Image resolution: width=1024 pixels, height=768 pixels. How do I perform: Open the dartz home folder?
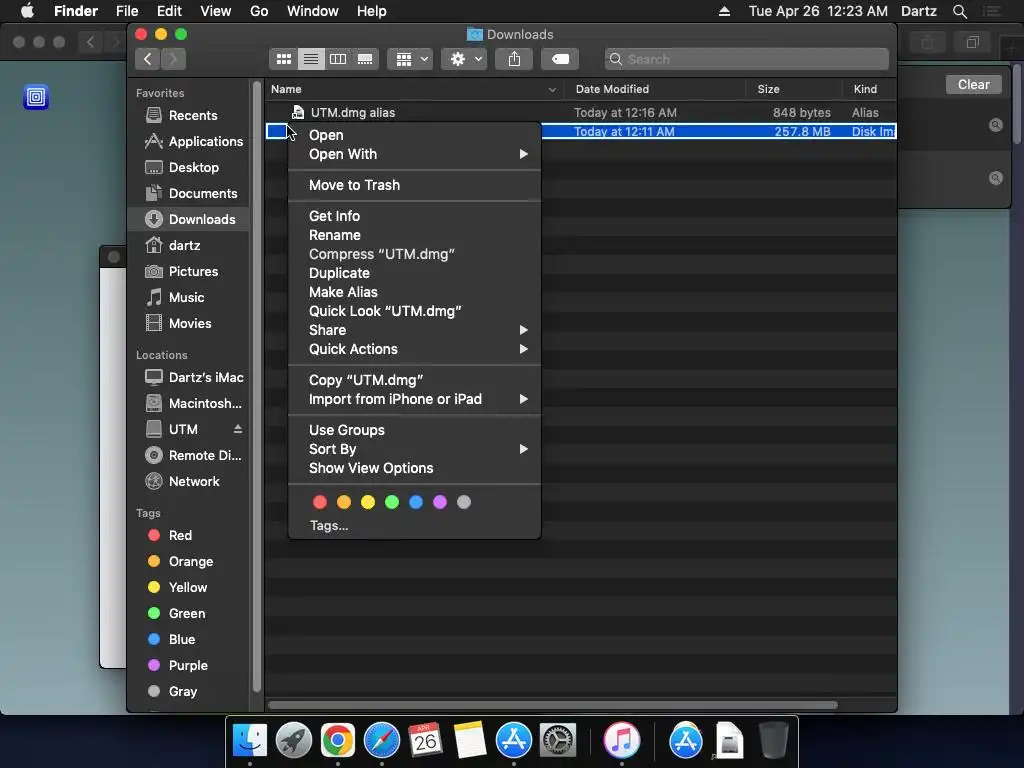(x=188, y=246)
